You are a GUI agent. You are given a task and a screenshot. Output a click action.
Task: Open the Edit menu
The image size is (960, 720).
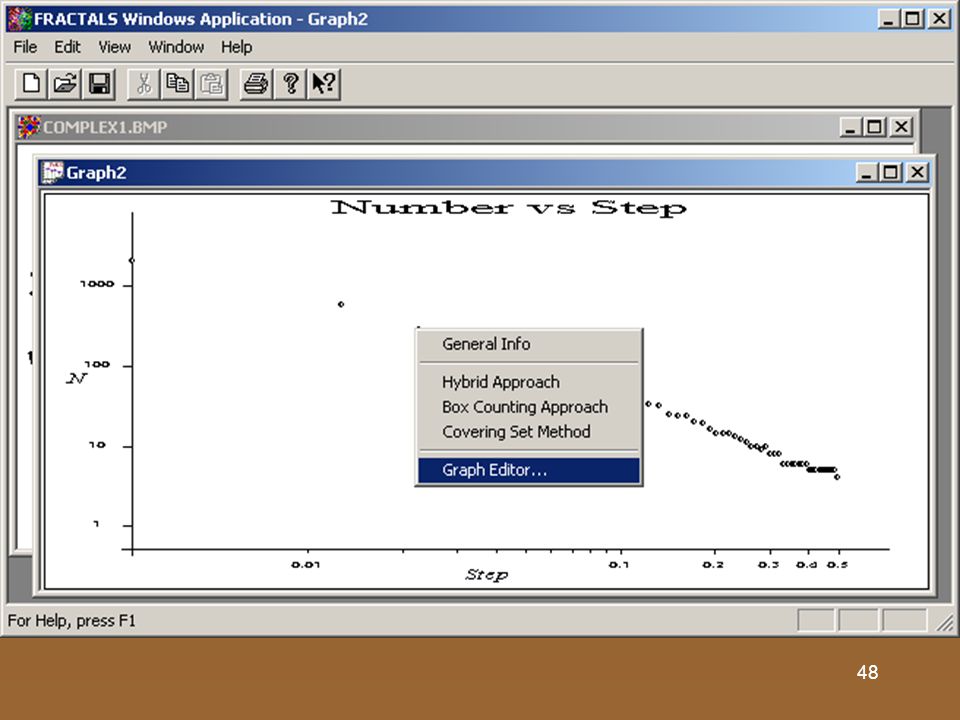click(67, 47)
